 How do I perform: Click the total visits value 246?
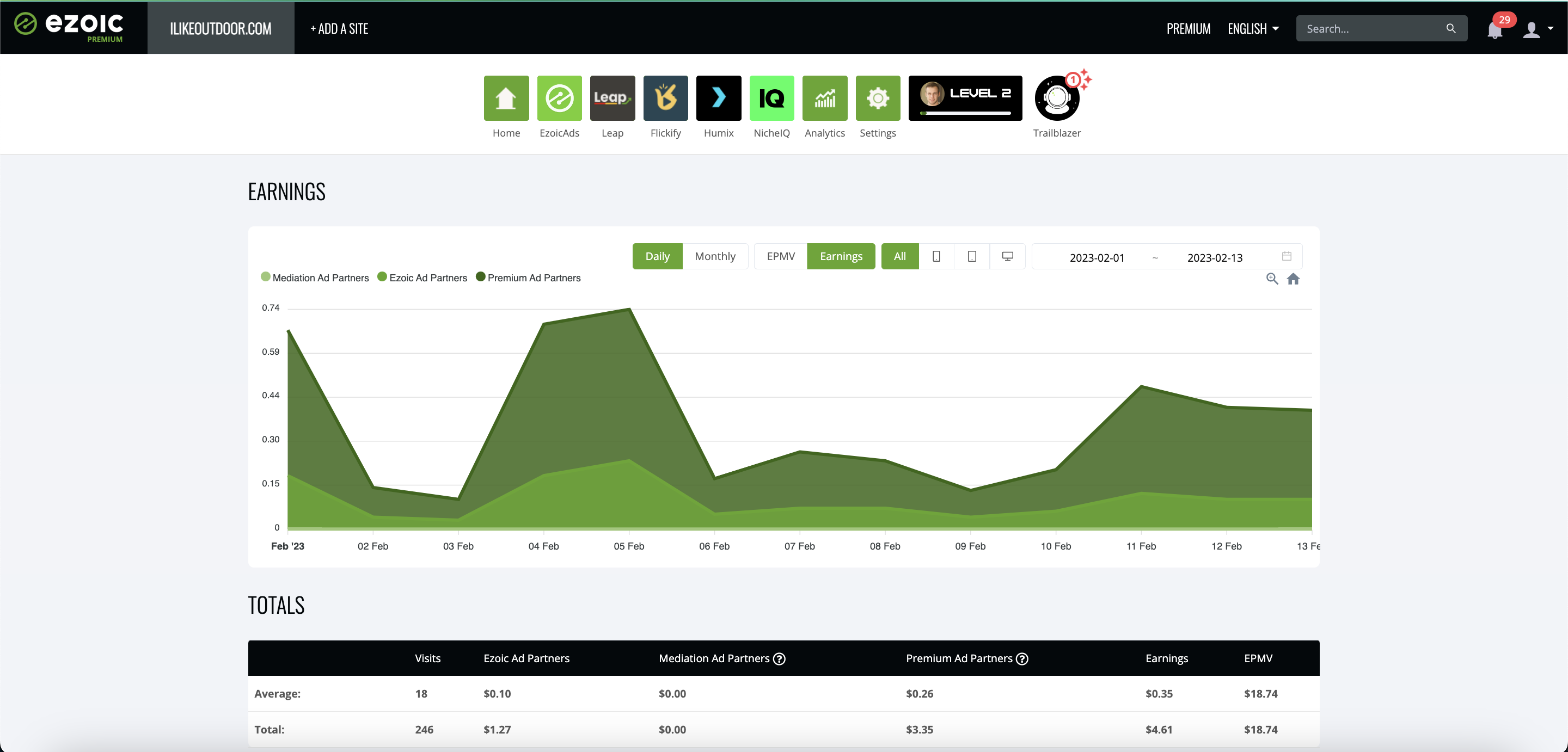424,729
